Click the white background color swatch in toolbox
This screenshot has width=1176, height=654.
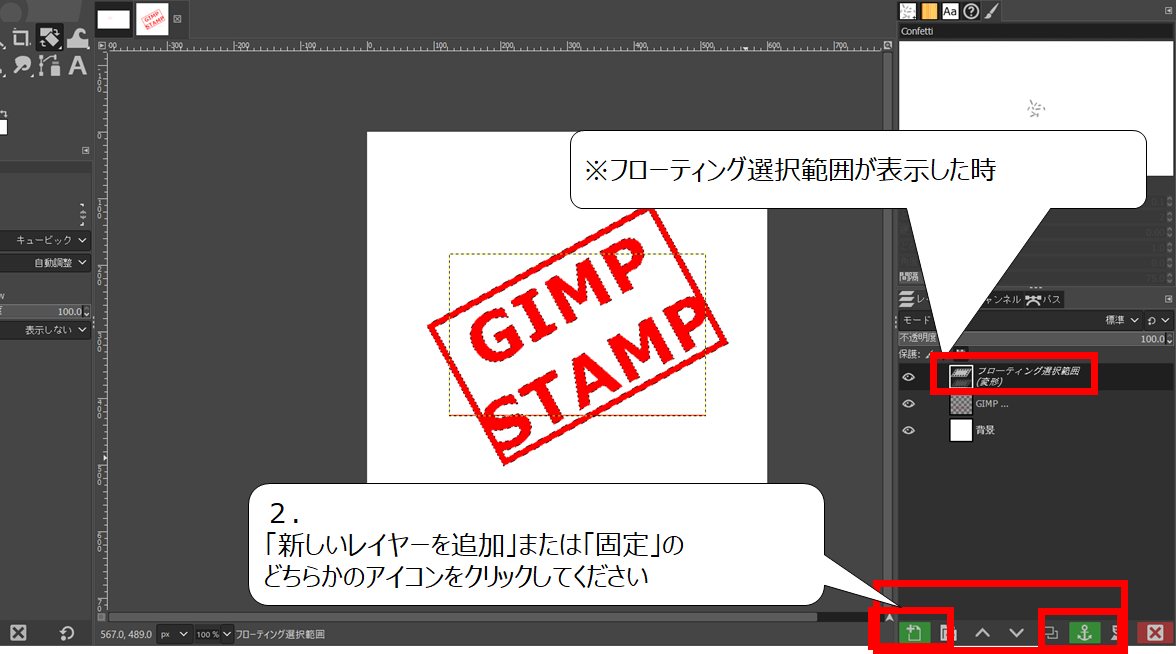pyautogui.click(x=4, y=127)
